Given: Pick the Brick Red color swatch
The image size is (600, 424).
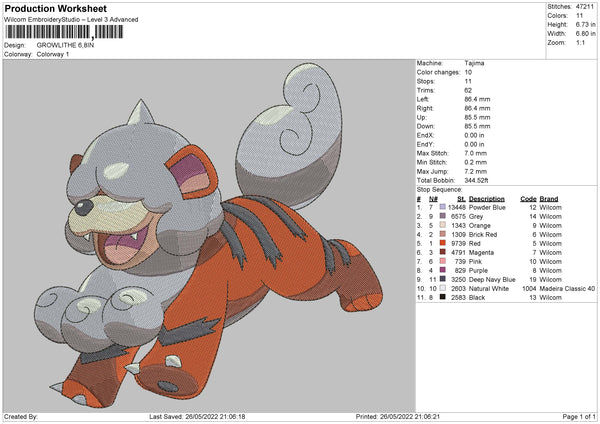Looking at the screenshot, I should [x=443, y=234].
